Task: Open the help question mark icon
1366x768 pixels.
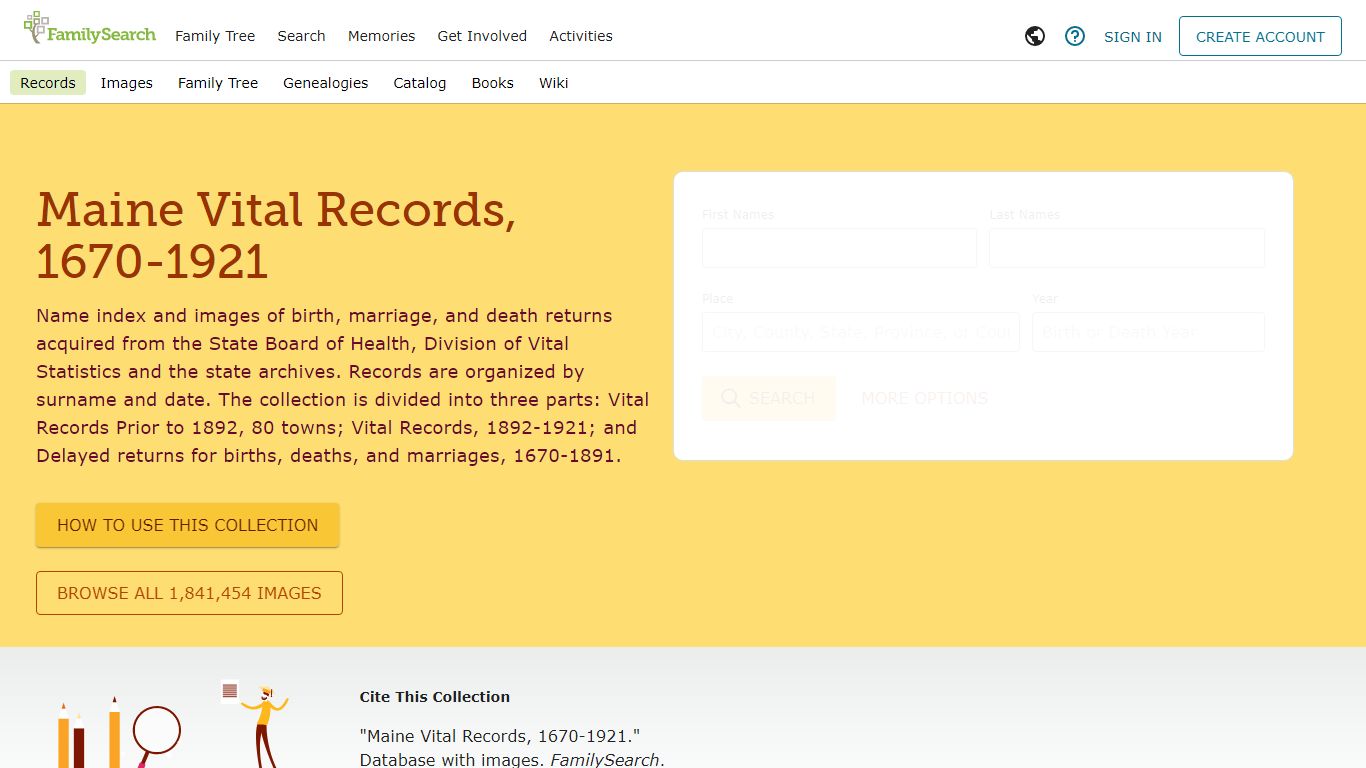Action: (1075, 36)
